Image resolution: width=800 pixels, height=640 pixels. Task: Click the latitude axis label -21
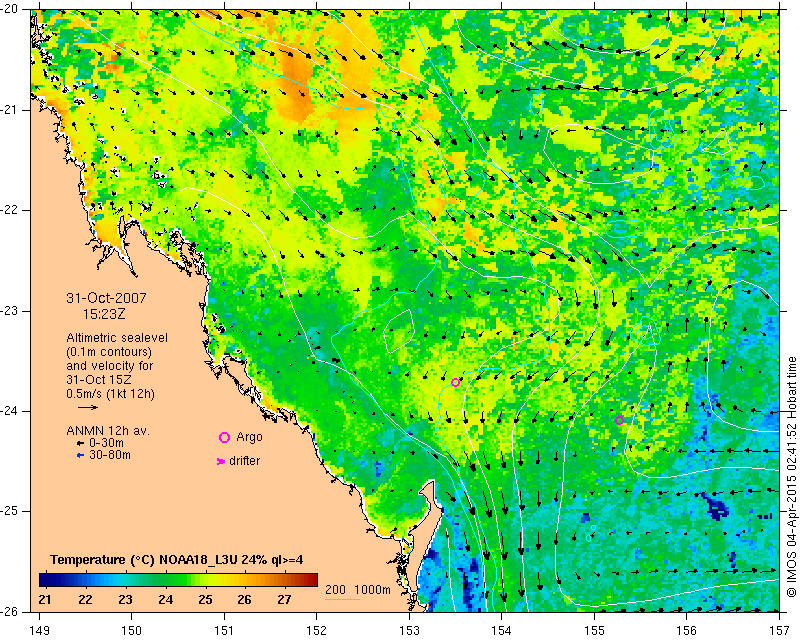click(x=10, y=110)
